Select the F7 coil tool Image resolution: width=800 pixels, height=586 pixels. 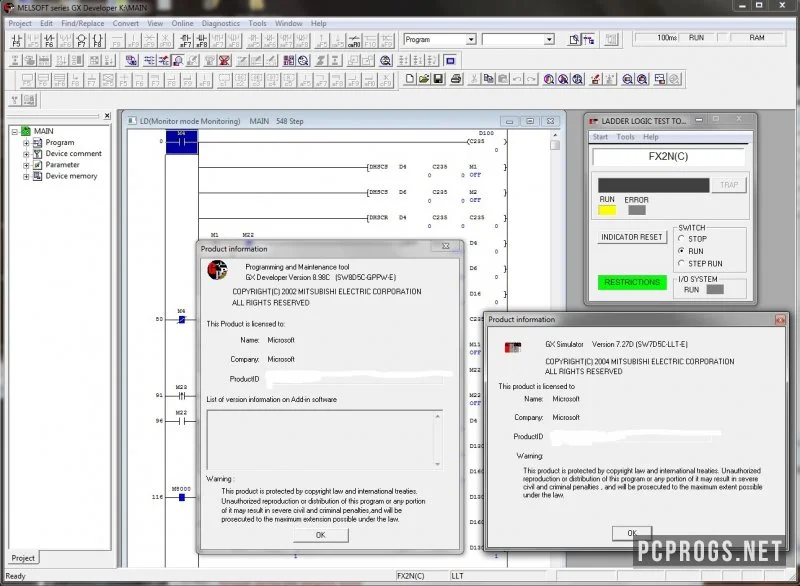pos(82,40)
